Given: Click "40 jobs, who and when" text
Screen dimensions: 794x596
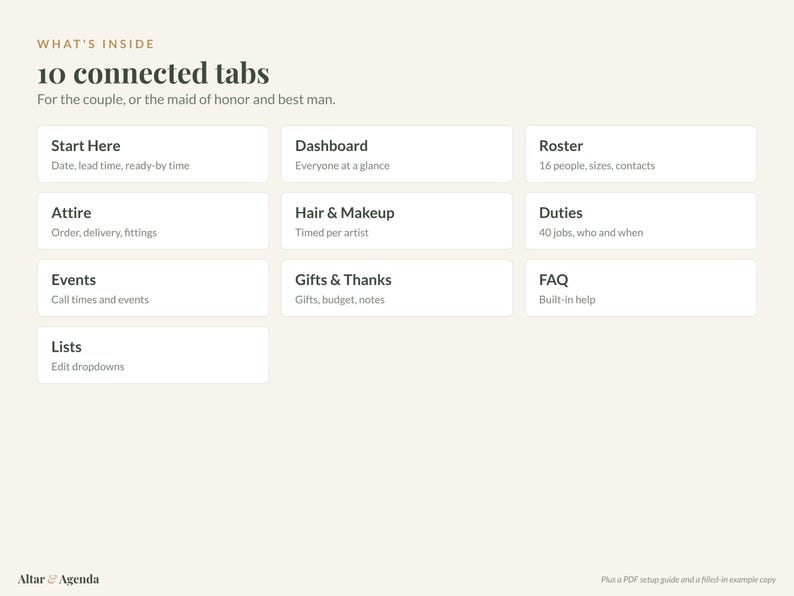Looking at the screenshot, I should (x=591, y=232).
